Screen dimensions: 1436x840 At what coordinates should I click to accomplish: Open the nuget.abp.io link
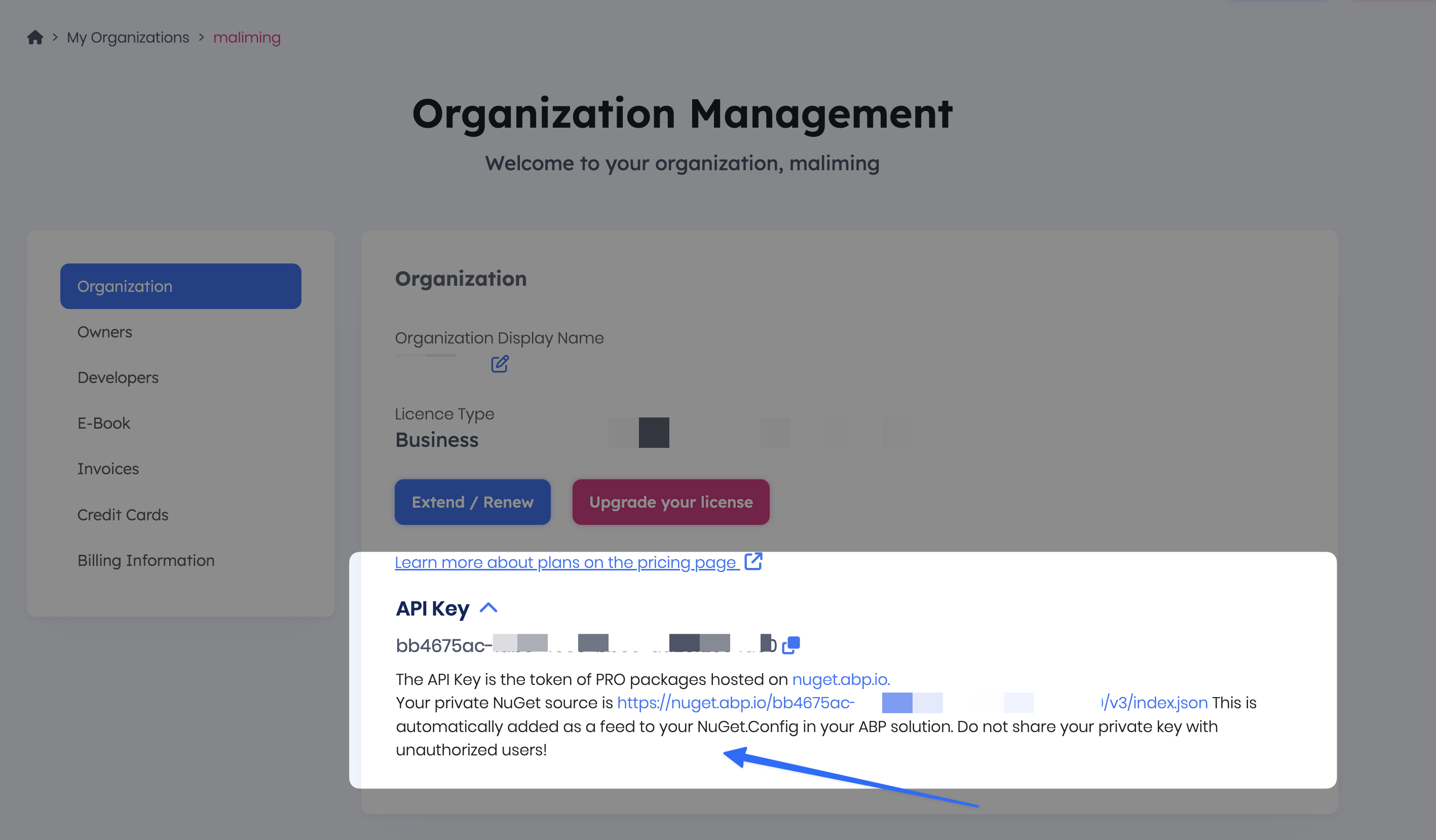[841, 679]
